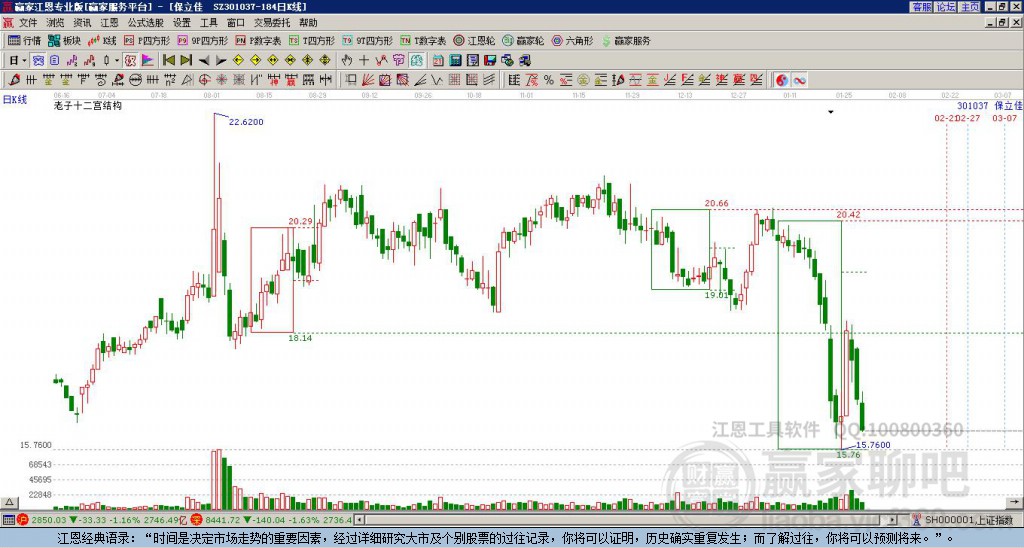Screen dimensions: 1024x548
Task: Open the 资讯 menu
Action: point(82,23)
